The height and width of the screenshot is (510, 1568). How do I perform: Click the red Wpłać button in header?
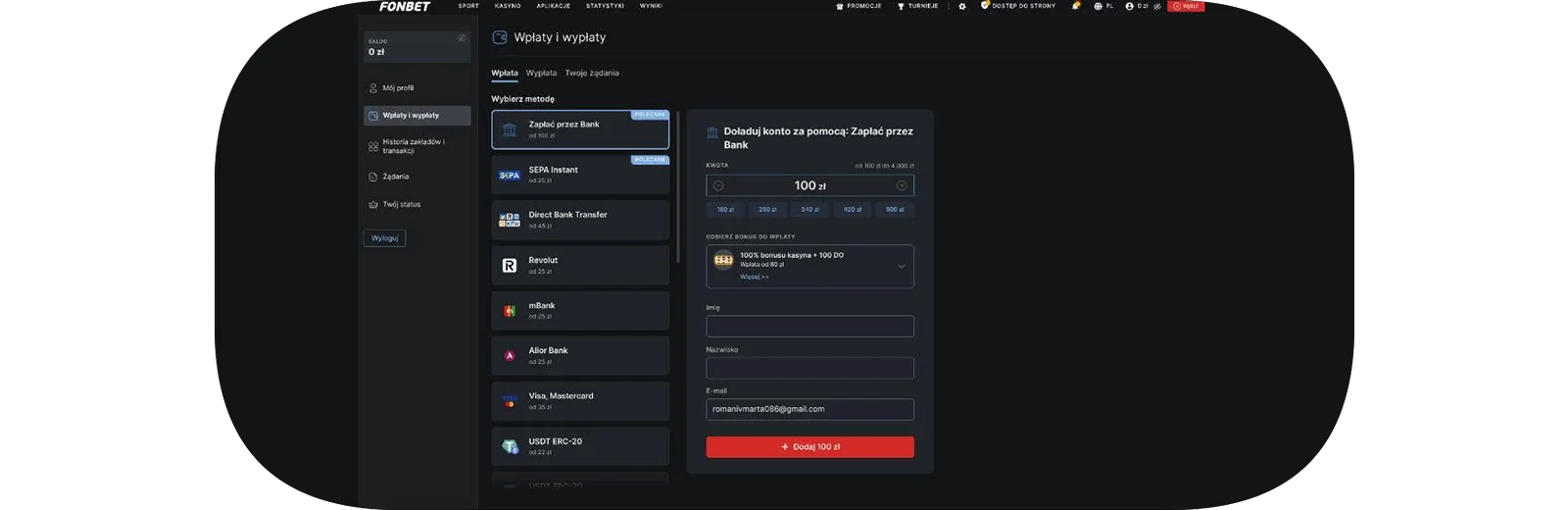pos(1186,6)
